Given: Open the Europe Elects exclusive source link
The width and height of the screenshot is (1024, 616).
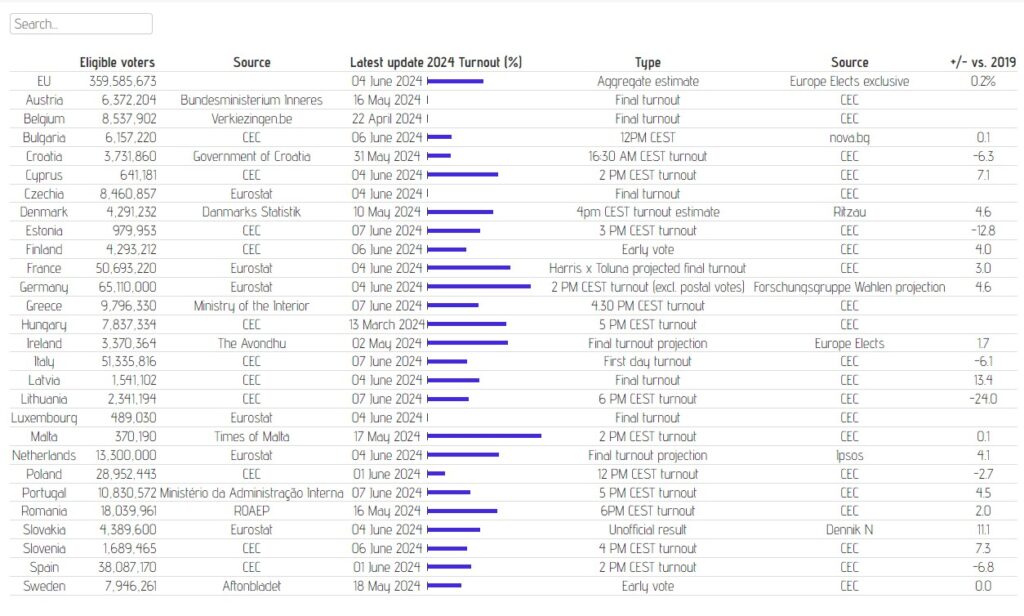Looking at the screenshot, I should (849, 81).
